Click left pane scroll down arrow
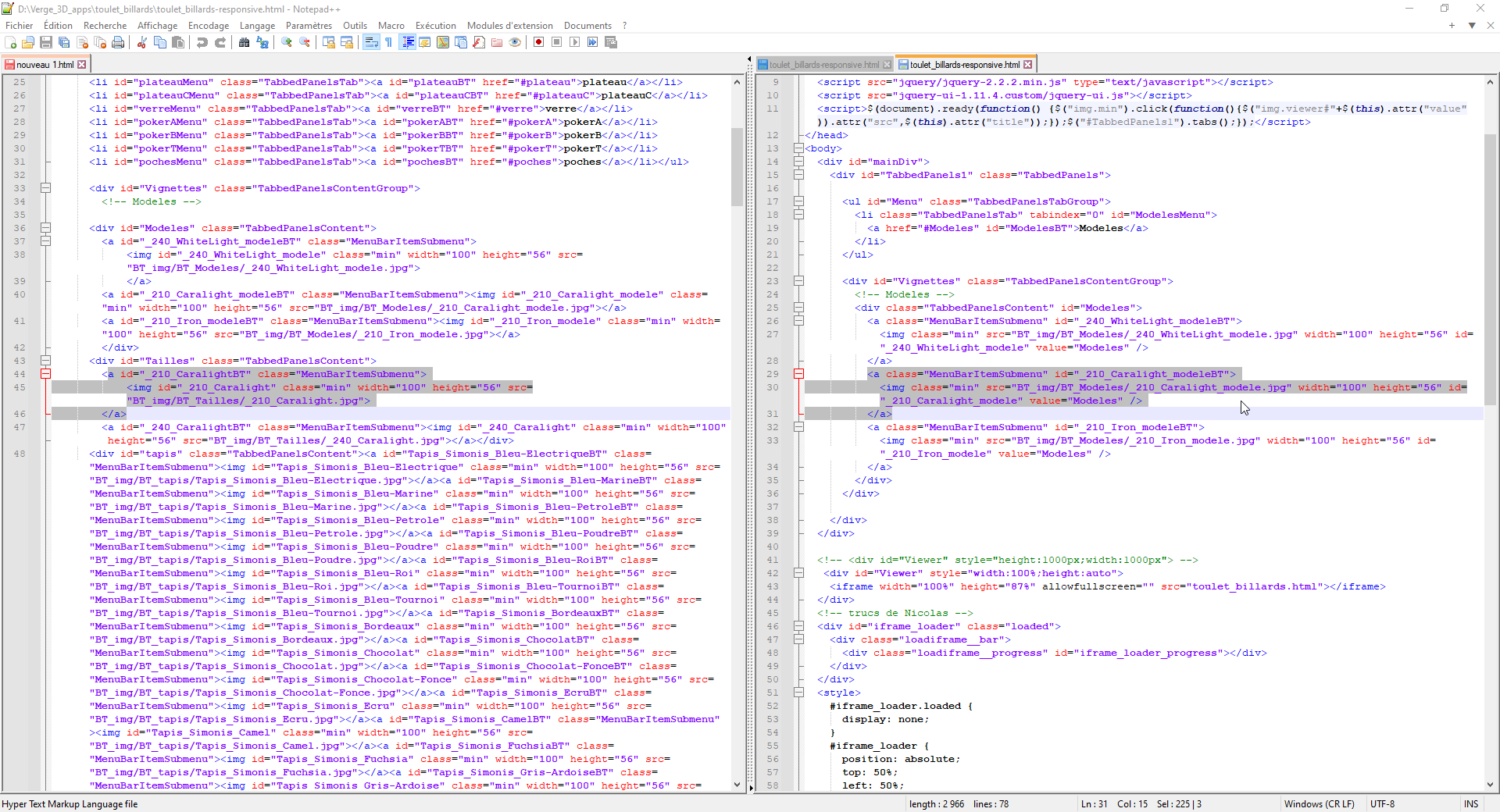 [x=737, y=785]
